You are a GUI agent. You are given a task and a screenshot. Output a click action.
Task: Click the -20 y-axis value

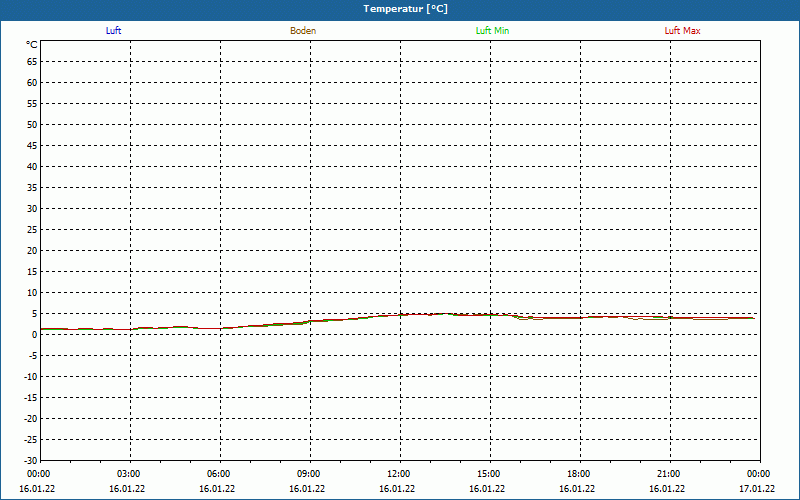pos(31,419)
